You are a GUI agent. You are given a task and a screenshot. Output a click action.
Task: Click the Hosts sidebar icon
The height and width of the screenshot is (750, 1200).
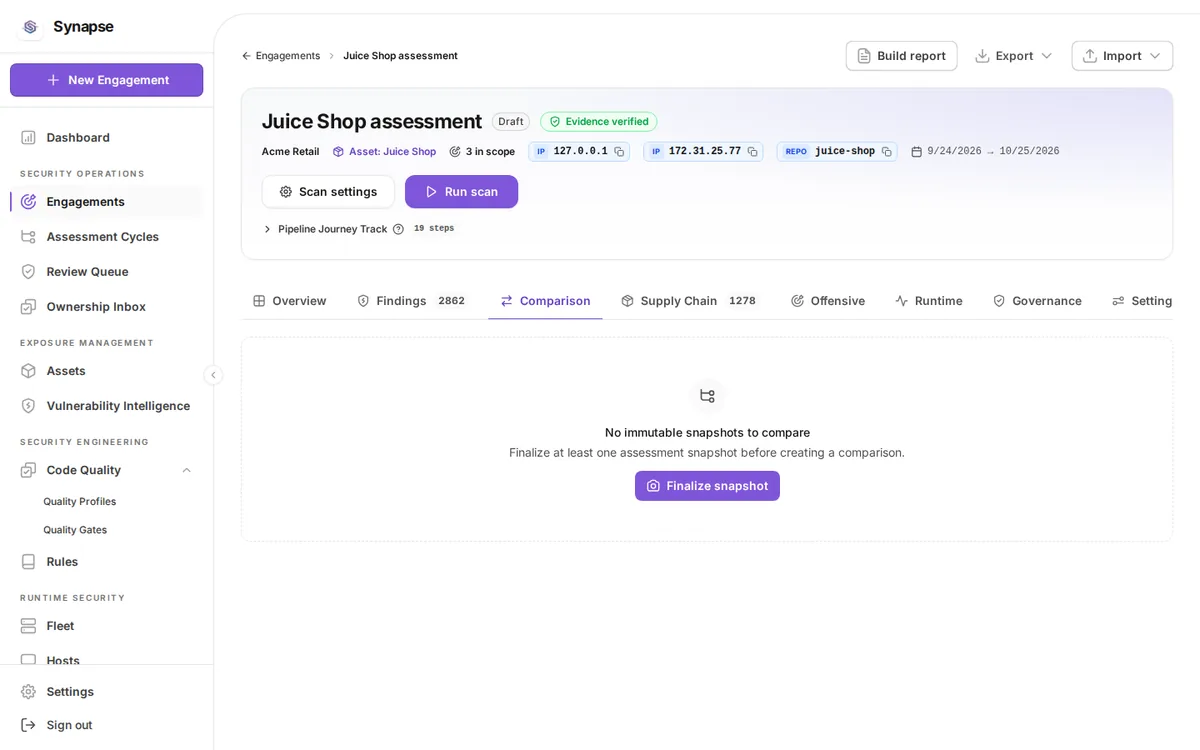pos(28,660)
